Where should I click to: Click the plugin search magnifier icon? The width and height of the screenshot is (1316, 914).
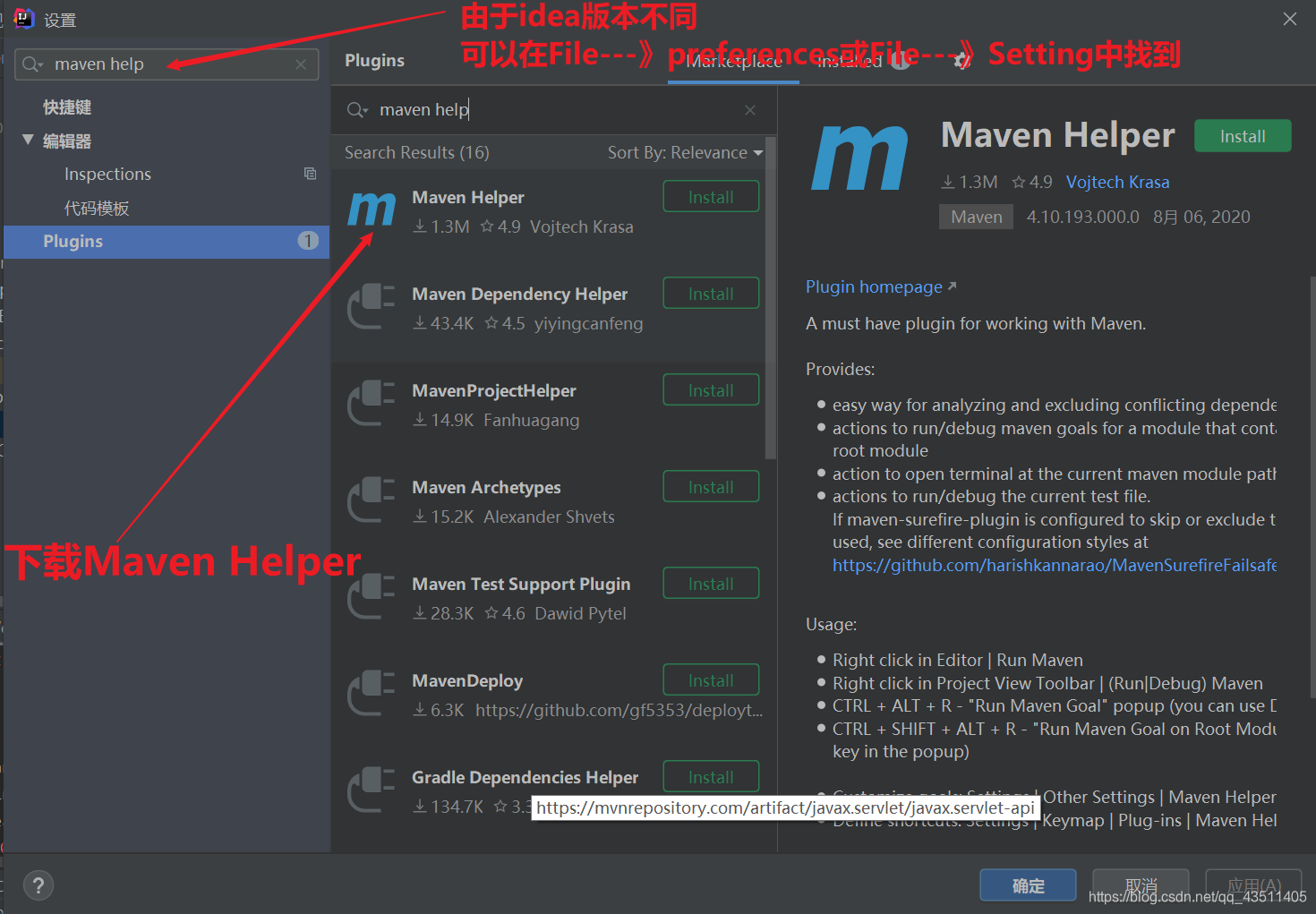click(x=356, y=110)
